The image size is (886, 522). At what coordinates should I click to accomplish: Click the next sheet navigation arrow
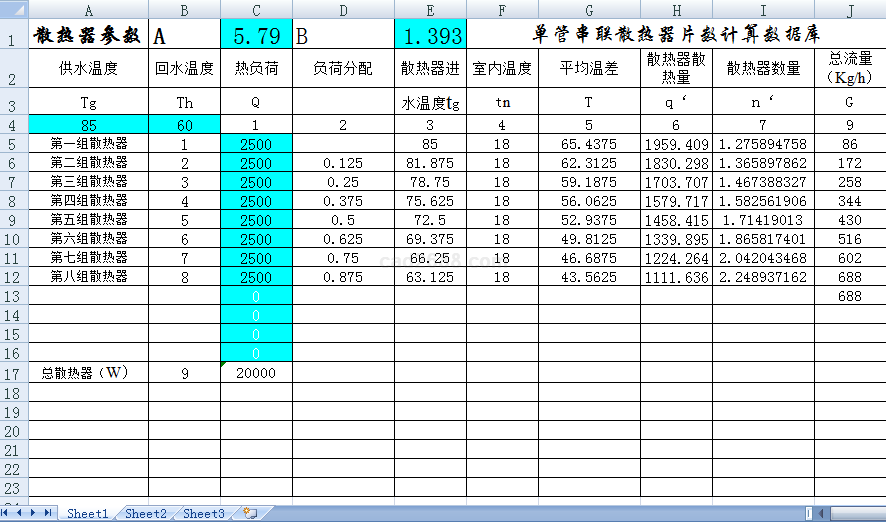pyautogui.click(x=35, y=513)
